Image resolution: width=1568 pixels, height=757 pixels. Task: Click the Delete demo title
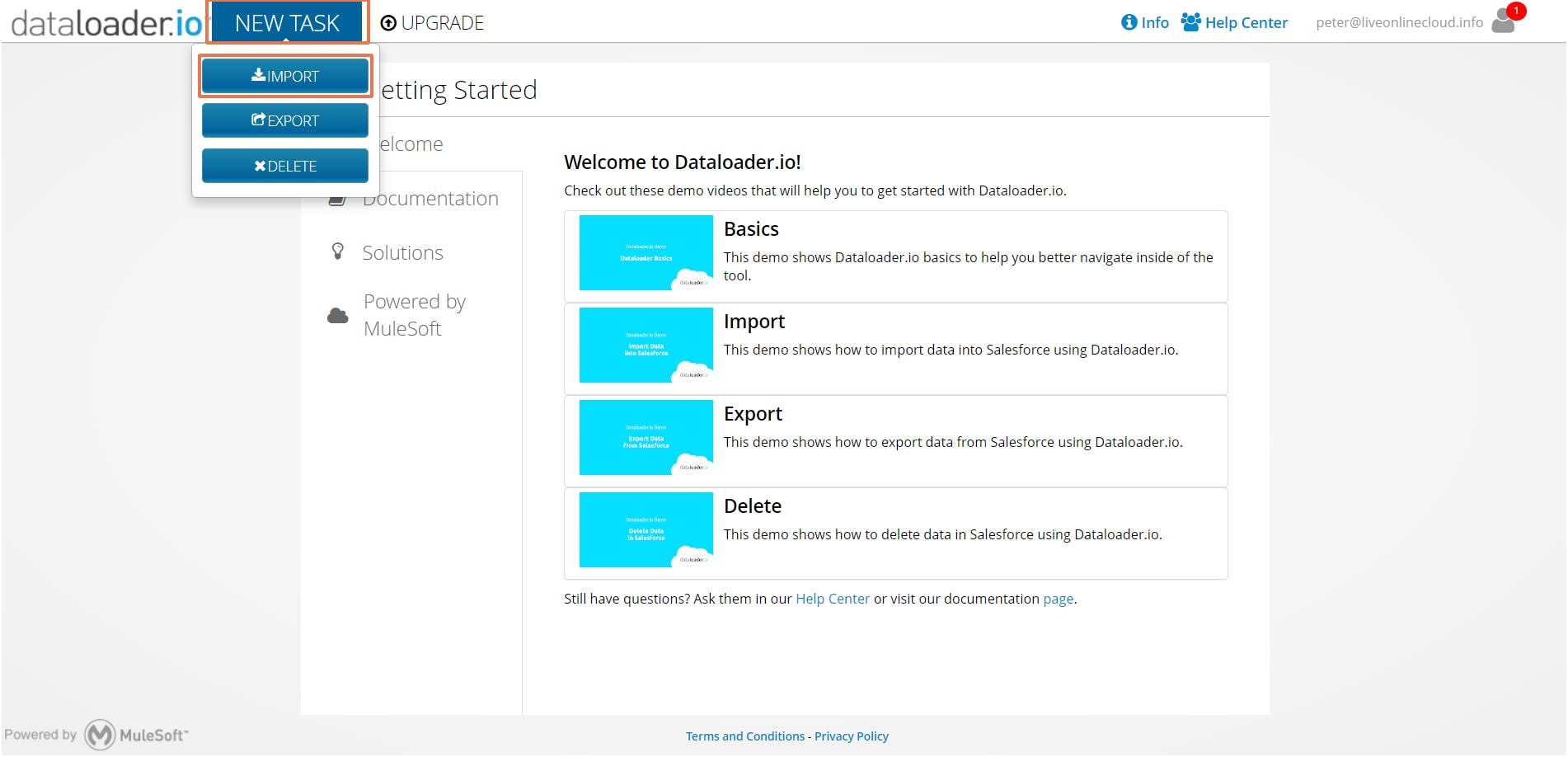(x=753, y=506)
